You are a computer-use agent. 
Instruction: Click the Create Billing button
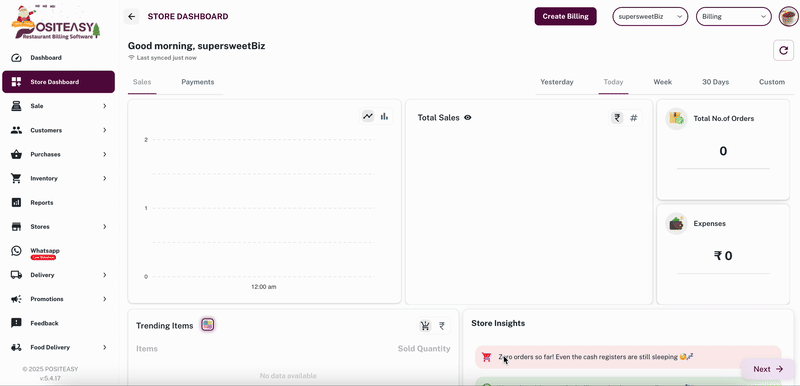(x=565, y=16)
